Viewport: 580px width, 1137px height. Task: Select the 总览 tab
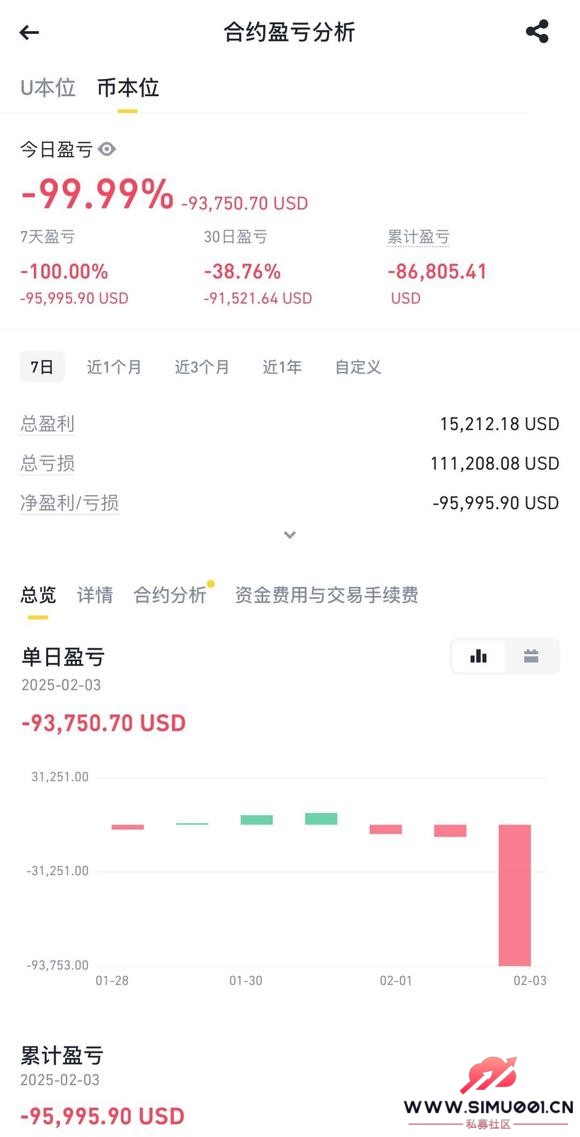click(38, 595)
